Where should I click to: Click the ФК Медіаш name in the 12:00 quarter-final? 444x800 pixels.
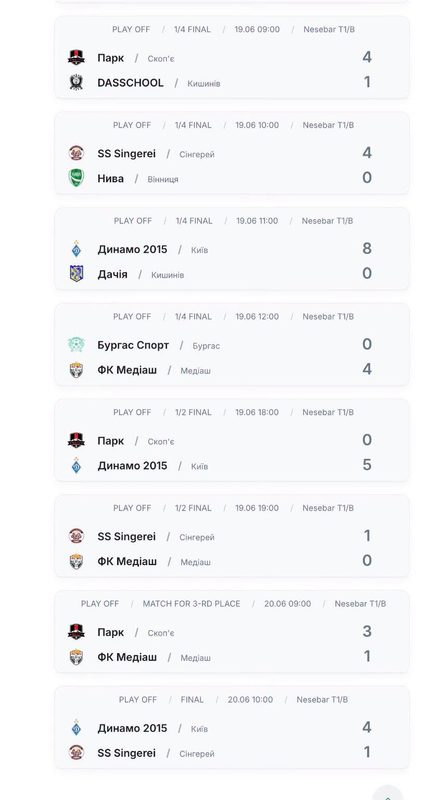tap(127, 370)
